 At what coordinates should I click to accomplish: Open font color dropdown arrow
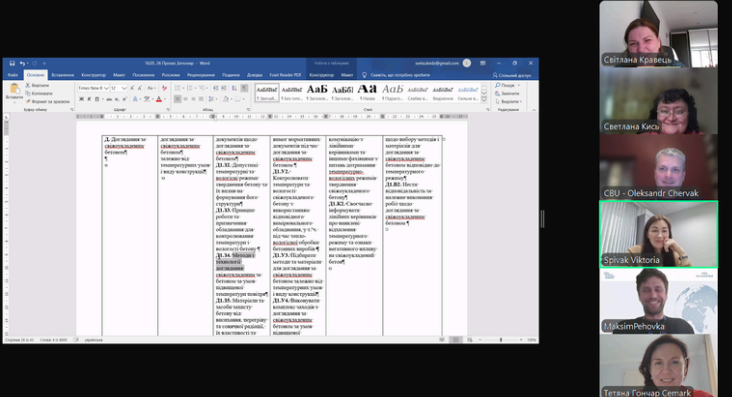165,99
